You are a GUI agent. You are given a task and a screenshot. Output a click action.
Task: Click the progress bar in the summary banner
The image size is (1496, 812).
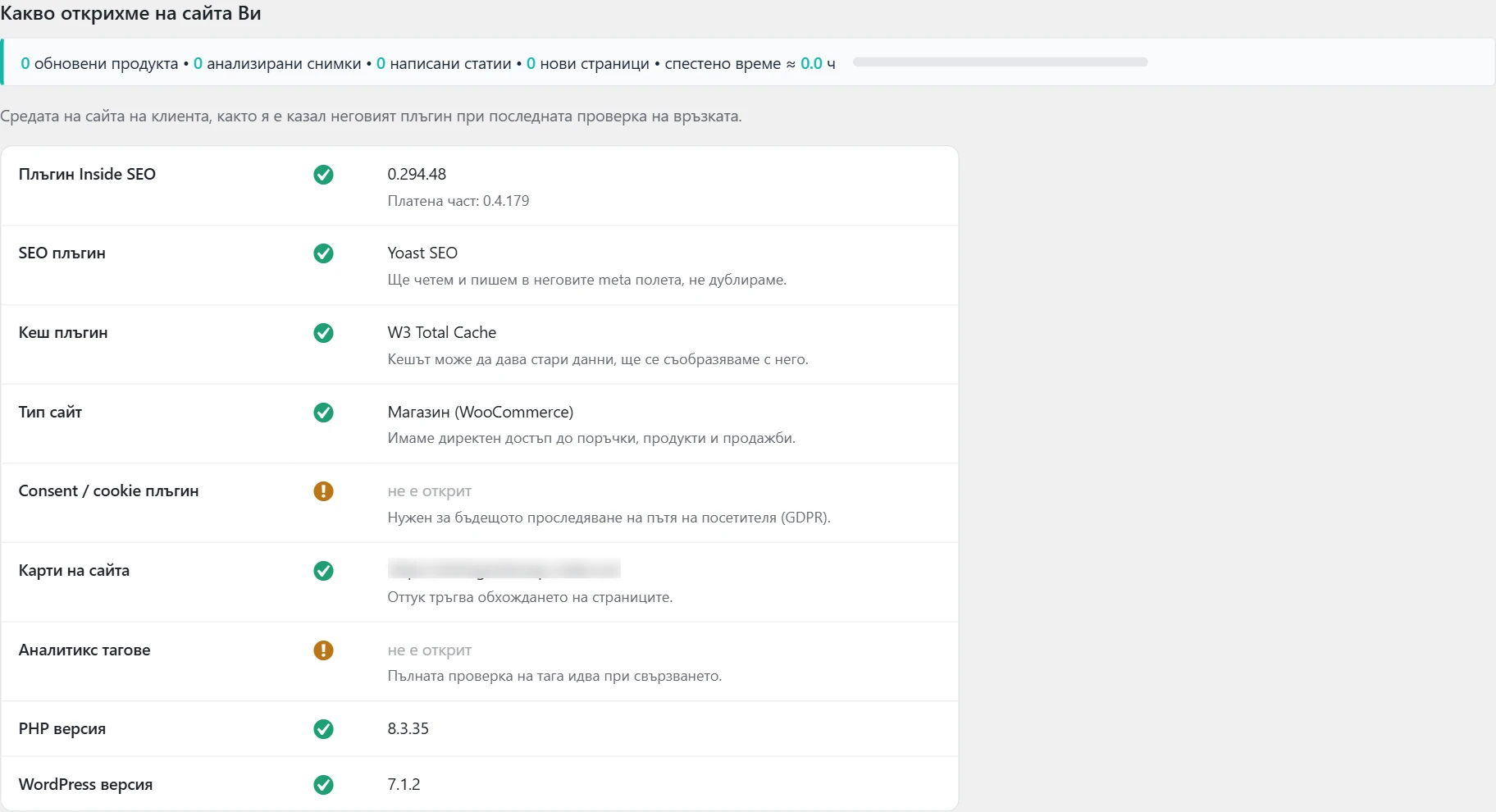click(x=1000, y=62)
